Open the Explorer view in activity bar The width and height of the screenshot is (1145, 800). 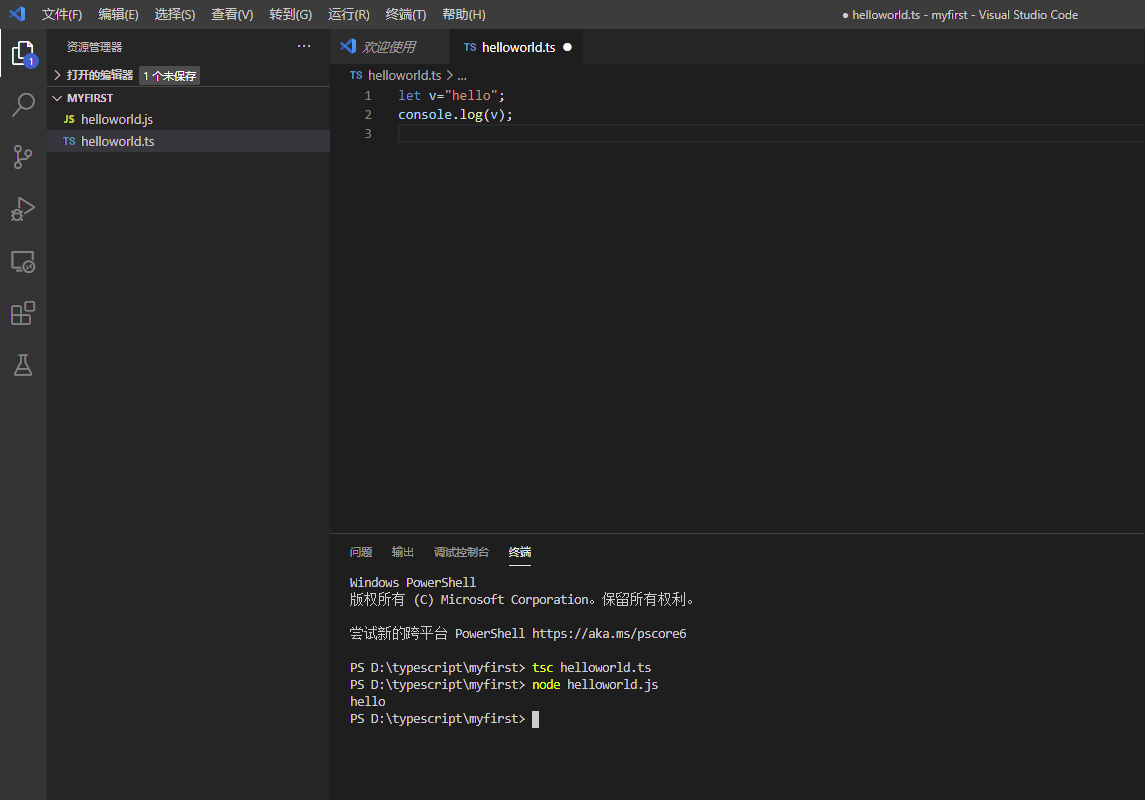(23, 53)
